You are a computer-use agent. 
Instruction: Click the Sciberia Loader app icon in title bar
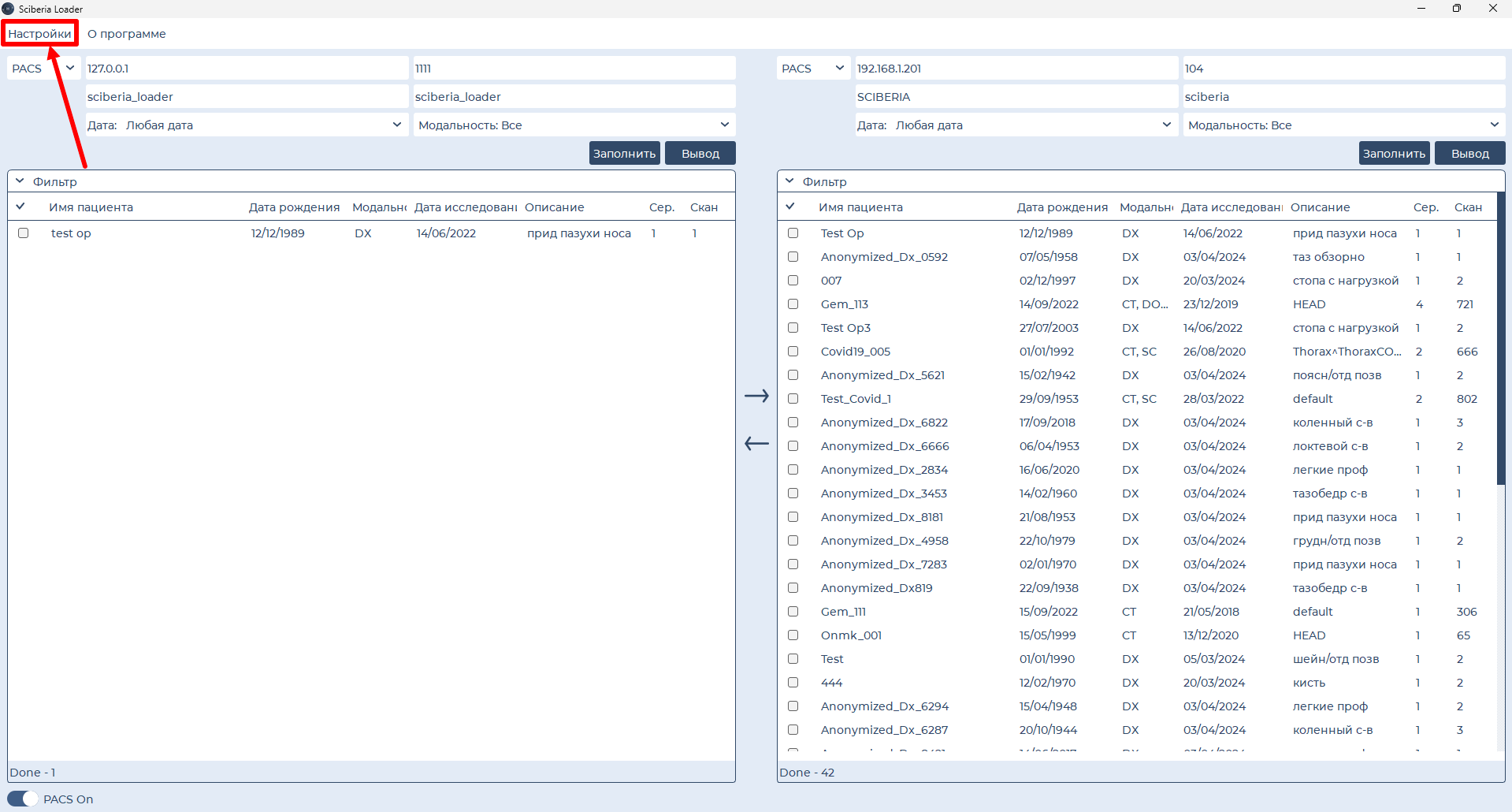(x=8, y=9)
